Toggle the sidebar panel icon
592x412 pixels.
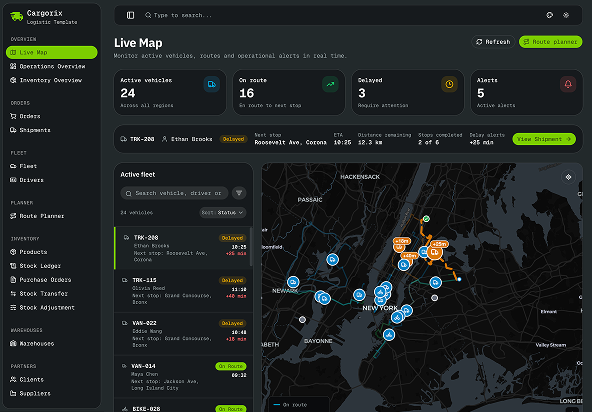130,15
